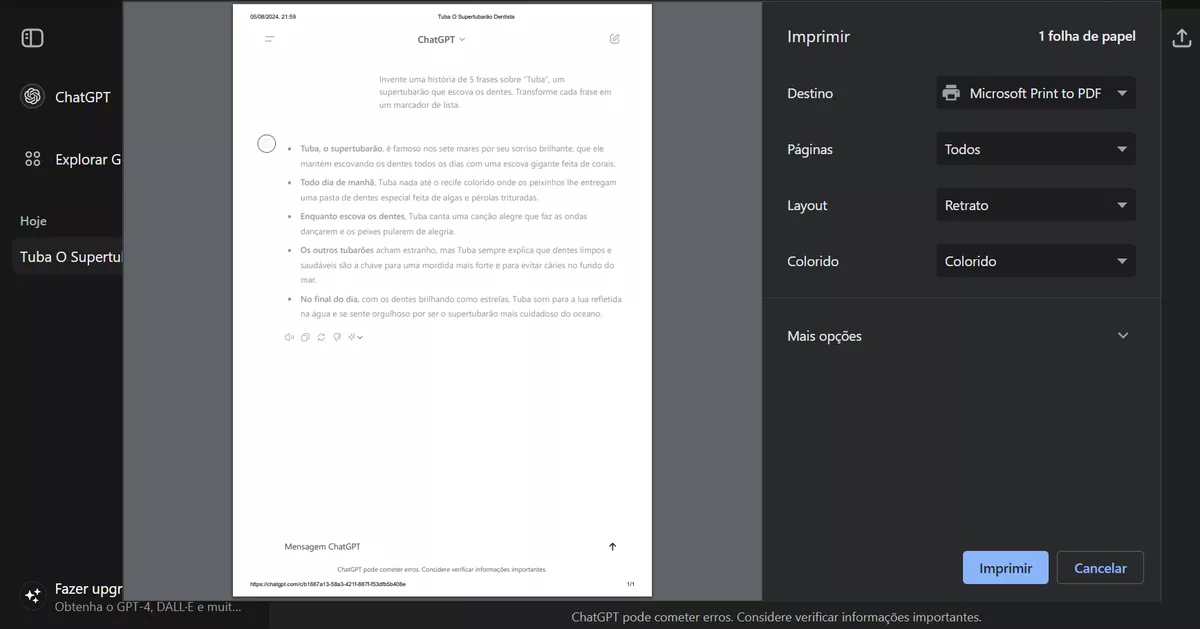1200x629 pixels.
Task: Click 'No final do dia' bullet text
Action: pos(327,299)
